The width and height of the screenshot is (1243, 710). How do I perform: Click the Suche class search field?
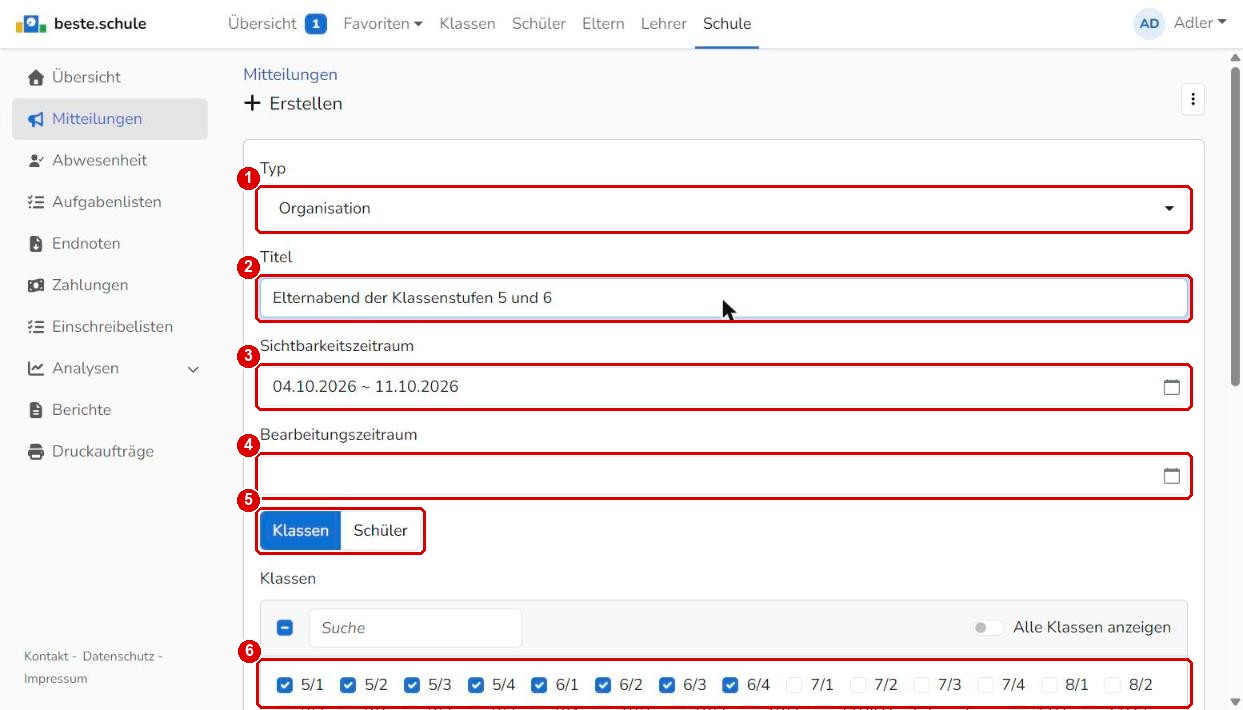coord(415,628)
